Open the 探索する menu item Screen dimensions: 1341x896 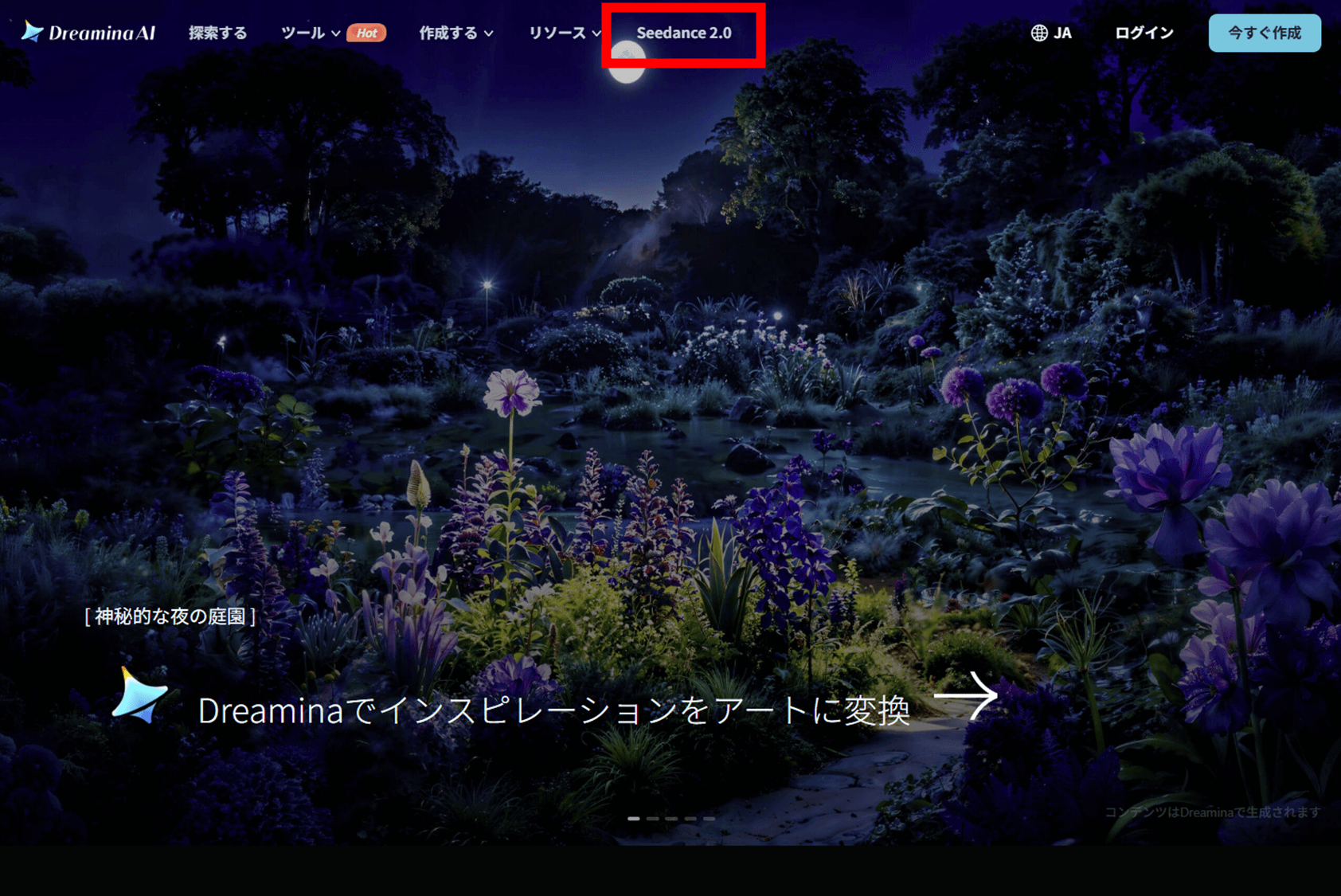pyautogui.click(x=217, y=33)
